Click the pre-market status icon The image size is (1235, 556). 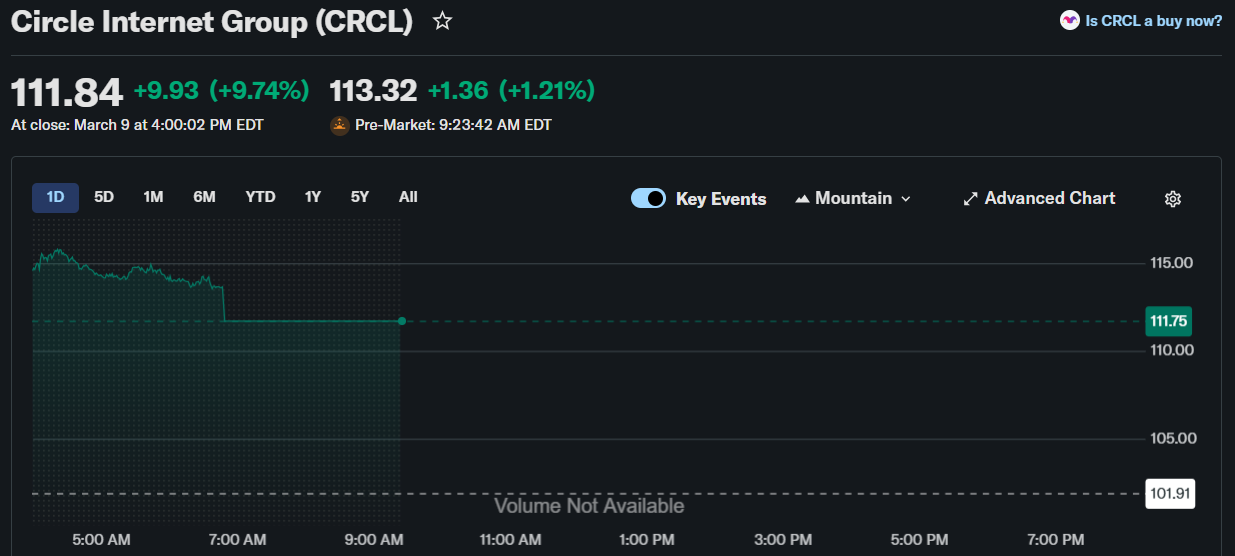coord(340,125)
